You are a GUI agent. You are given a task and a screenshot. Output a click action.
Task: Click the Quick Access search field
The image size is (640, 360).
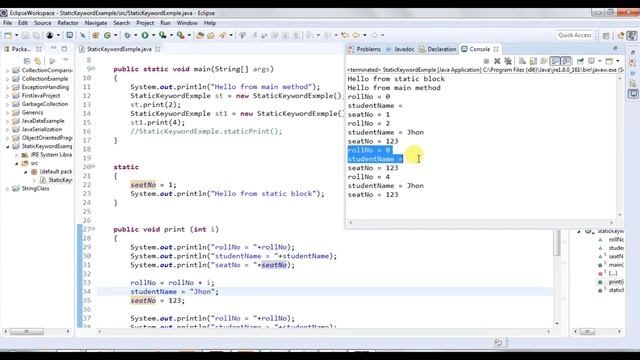coord(575,35)
